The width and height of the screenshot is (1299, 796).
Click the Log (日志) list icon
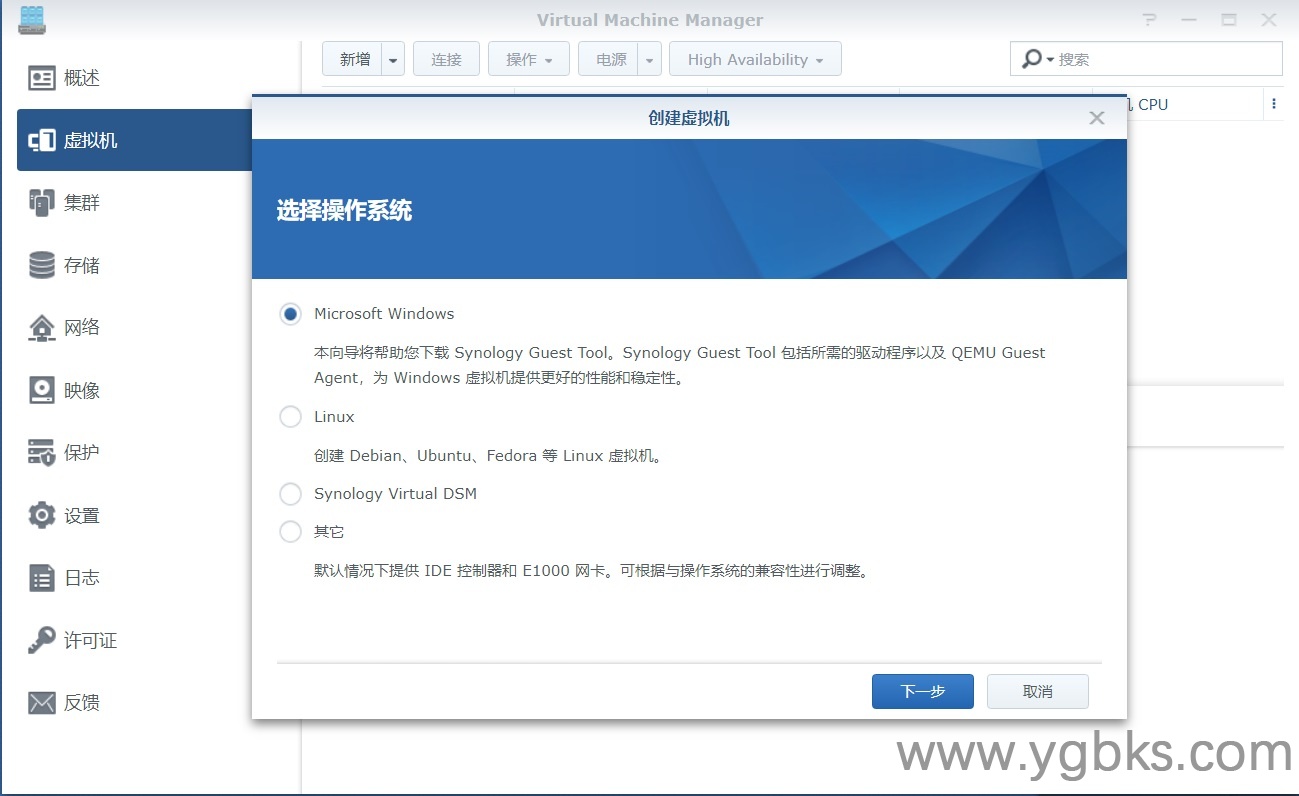click(42, 578)
